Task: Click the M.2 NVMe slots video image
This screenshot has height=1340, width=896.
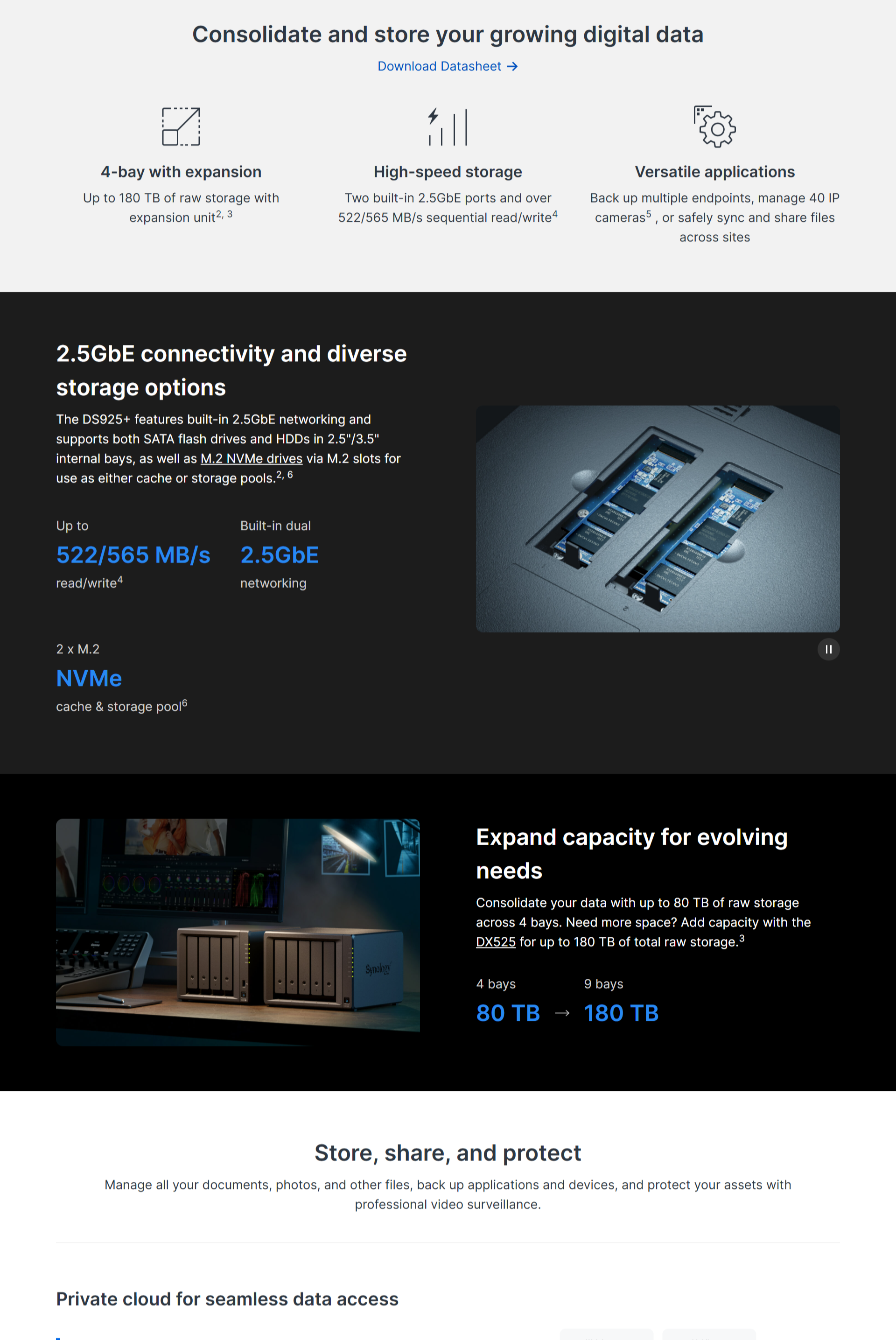Action: (x=657, y=518)
